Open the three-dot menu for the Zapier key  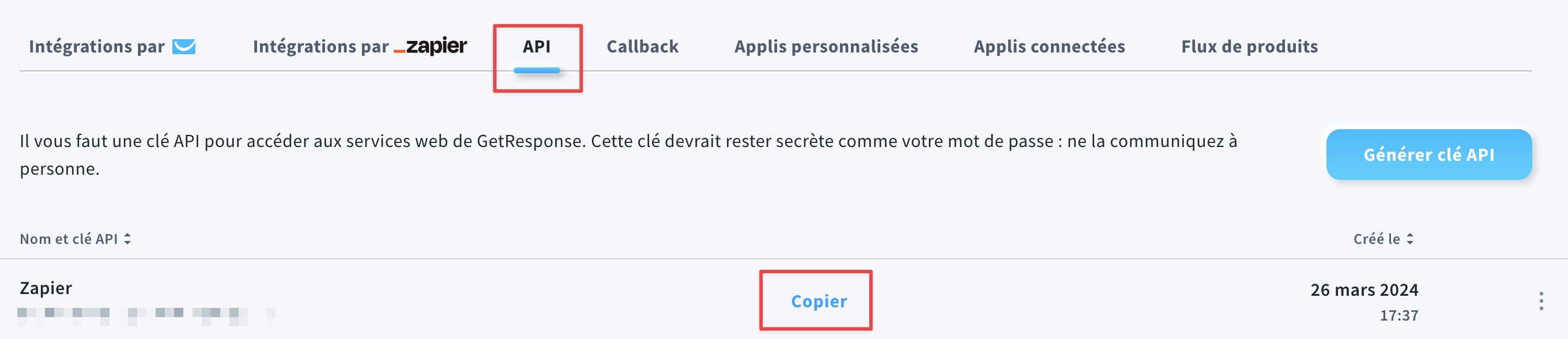coord(1541,300)
